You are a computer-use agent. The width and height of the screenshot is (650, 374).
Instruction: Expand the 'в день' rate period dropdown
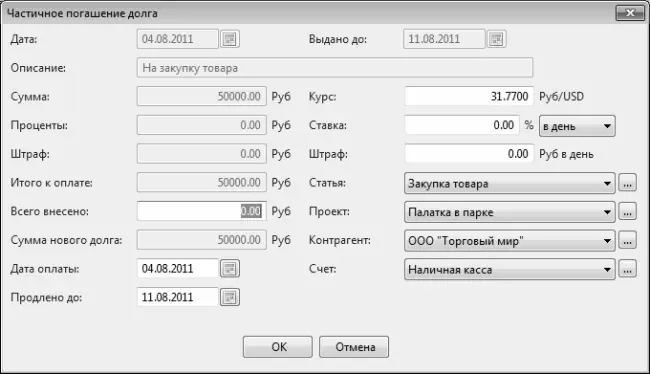577,126
